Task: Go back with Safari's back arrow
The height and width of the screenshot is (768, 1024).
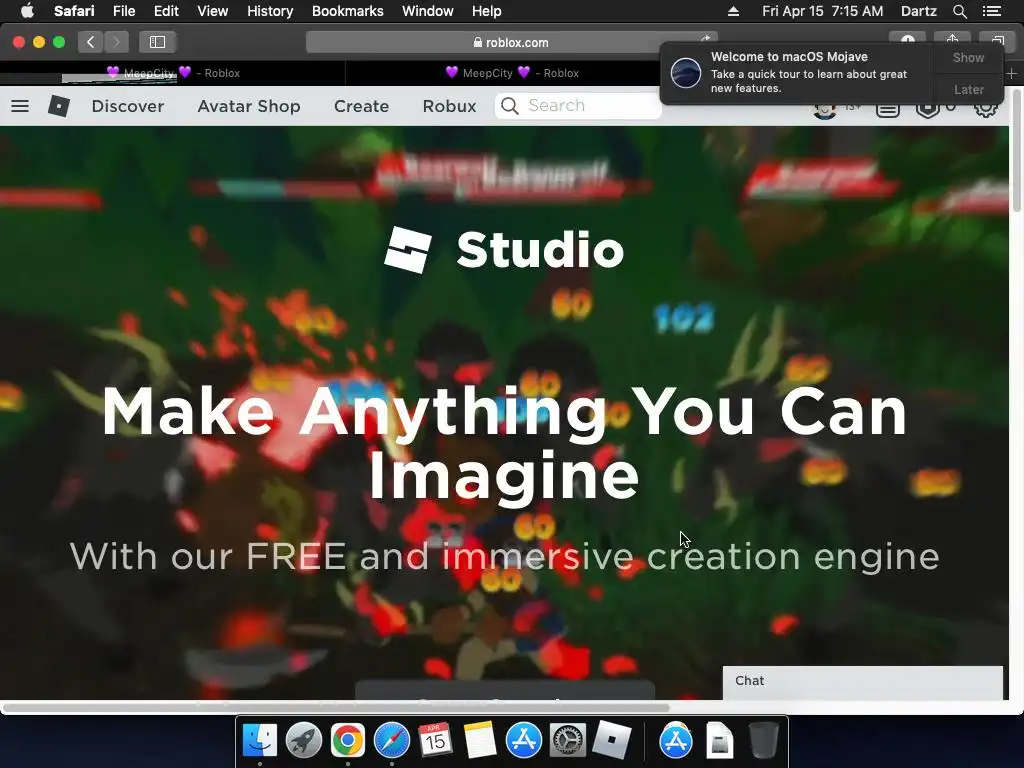Action: pos(91,42)
